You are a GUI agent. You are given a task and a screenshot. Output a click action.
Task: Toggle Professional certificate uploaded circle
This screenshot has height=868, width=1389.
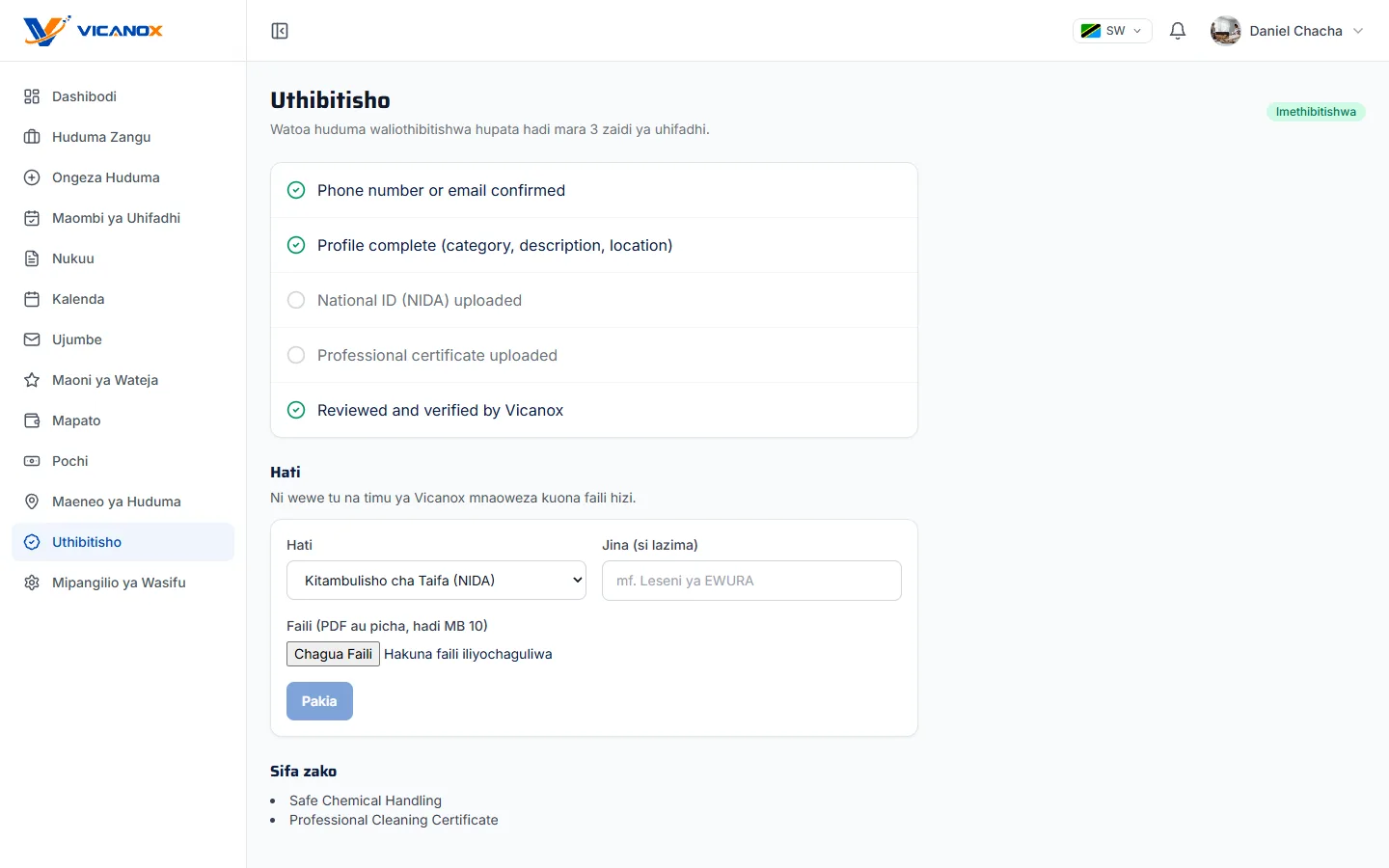tap(296, 355)
